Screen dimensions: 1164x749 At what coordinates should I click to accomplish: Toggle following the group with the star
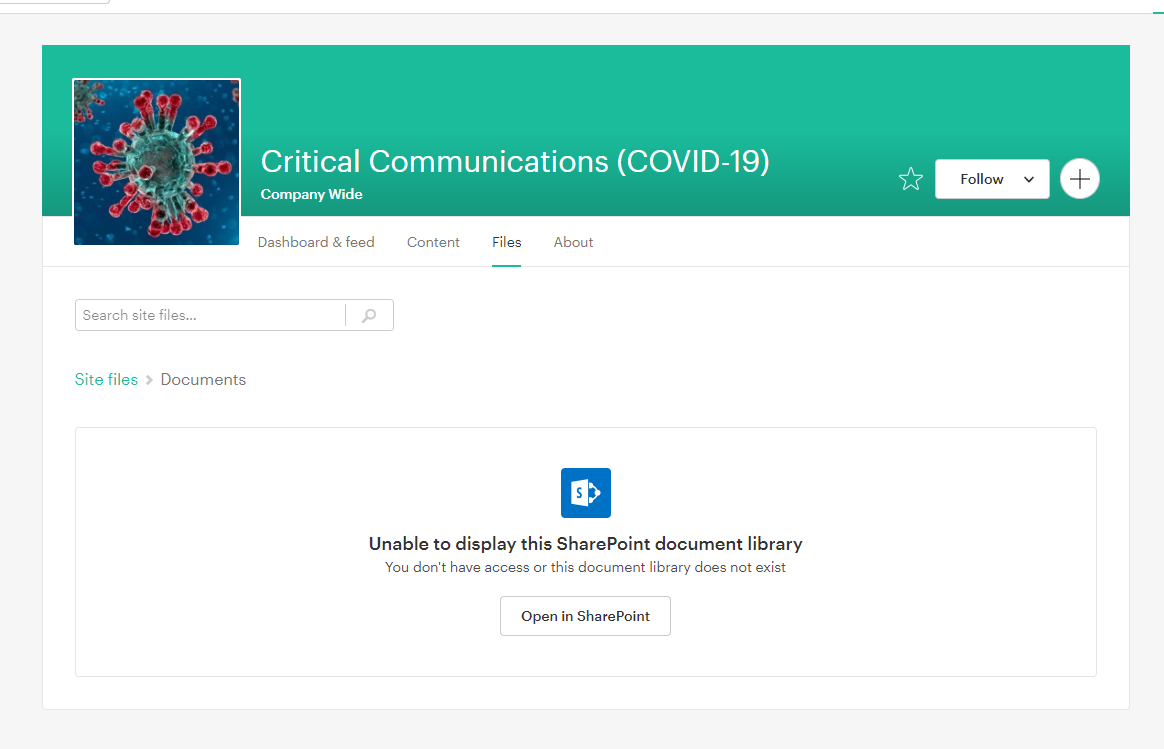tap(910, 178)
